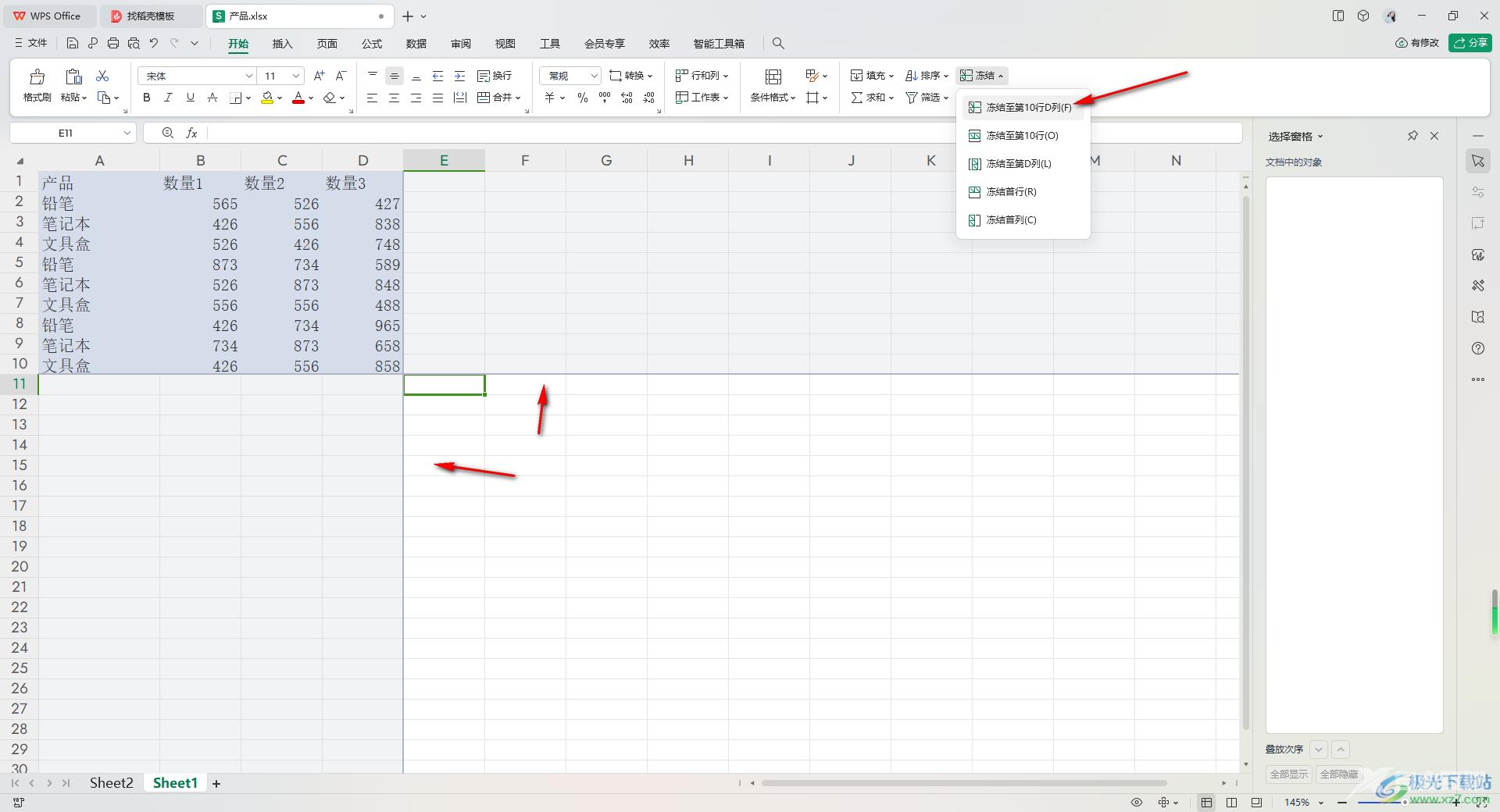The height and width of the screenshot is (812, 1500).
Task: Click the help question mark sidebar icon
Action: coord(1478,348)
